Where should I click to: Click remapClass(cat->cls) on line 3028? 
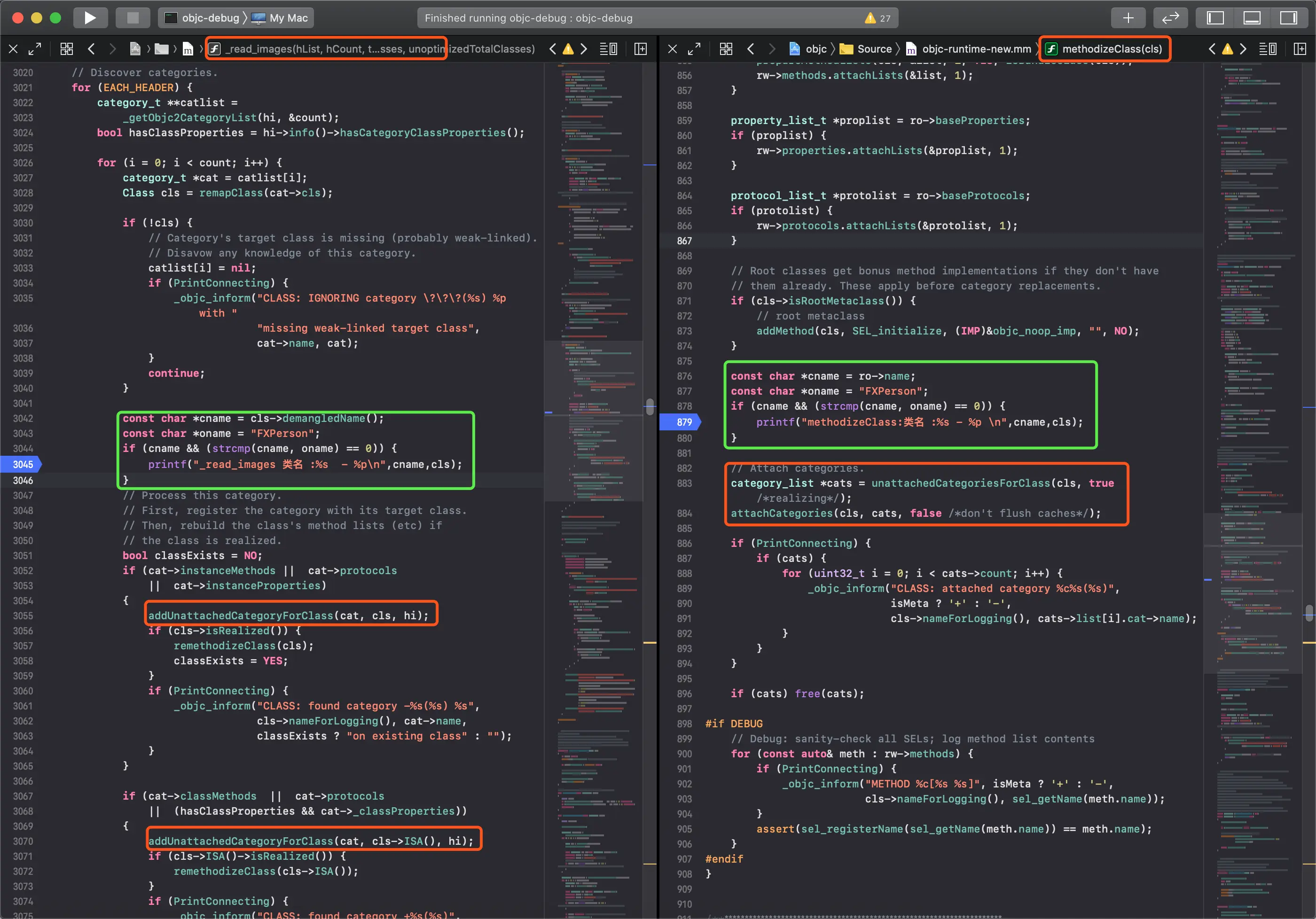(266, 193)
